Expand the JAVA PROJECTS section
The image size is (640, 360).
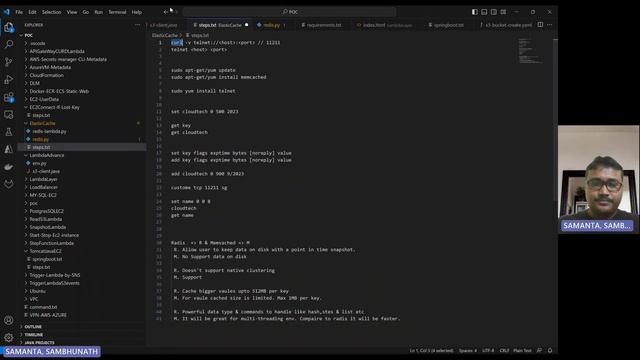(39, 343)
